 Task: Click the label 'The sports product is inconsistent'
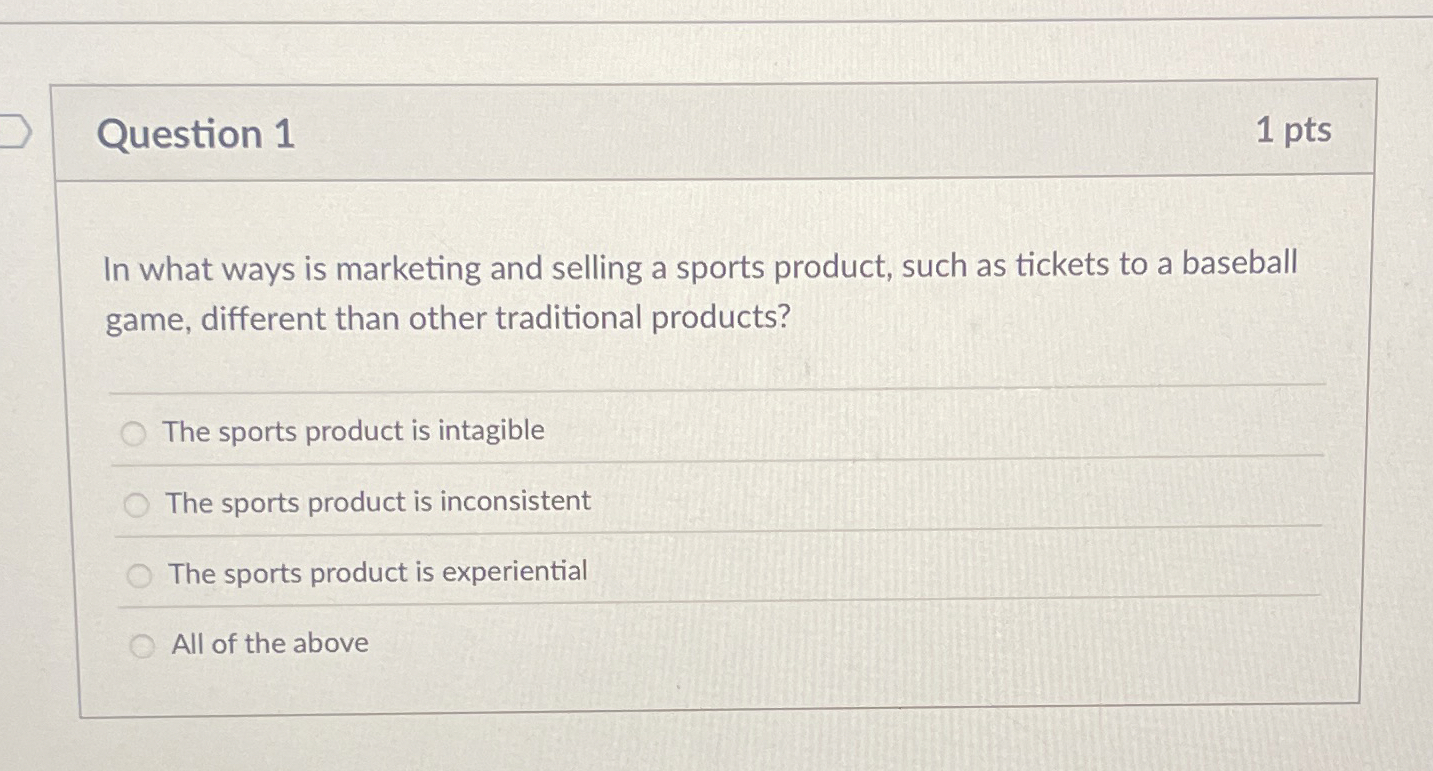coord(378,501)
